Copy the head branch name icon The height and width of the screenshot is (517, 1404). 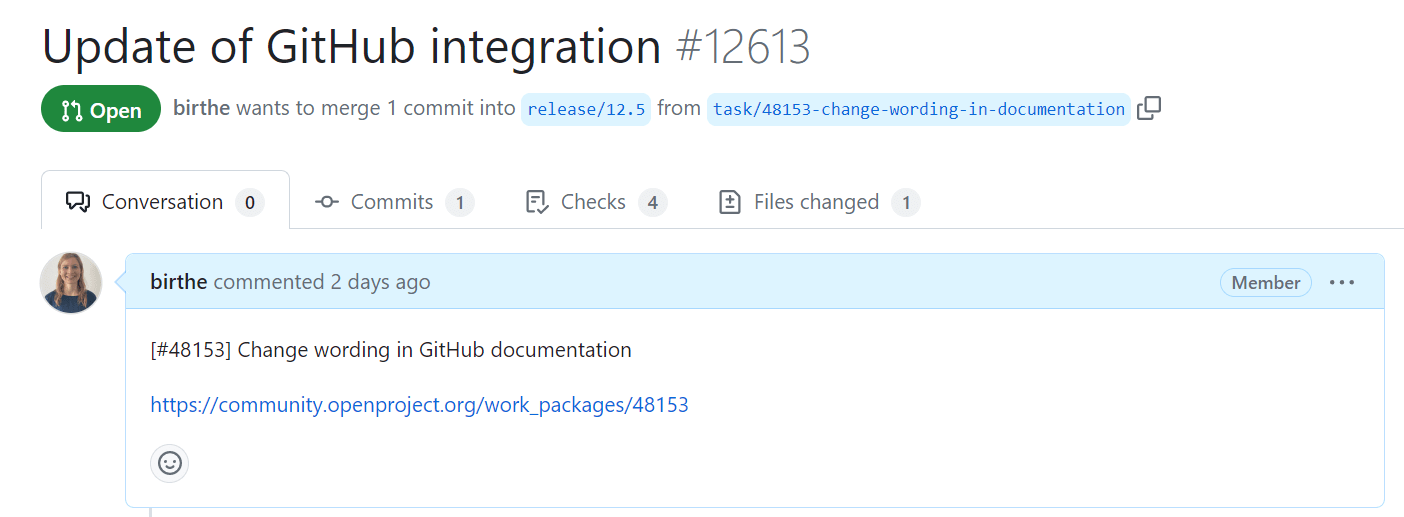tap(1149, 108)
